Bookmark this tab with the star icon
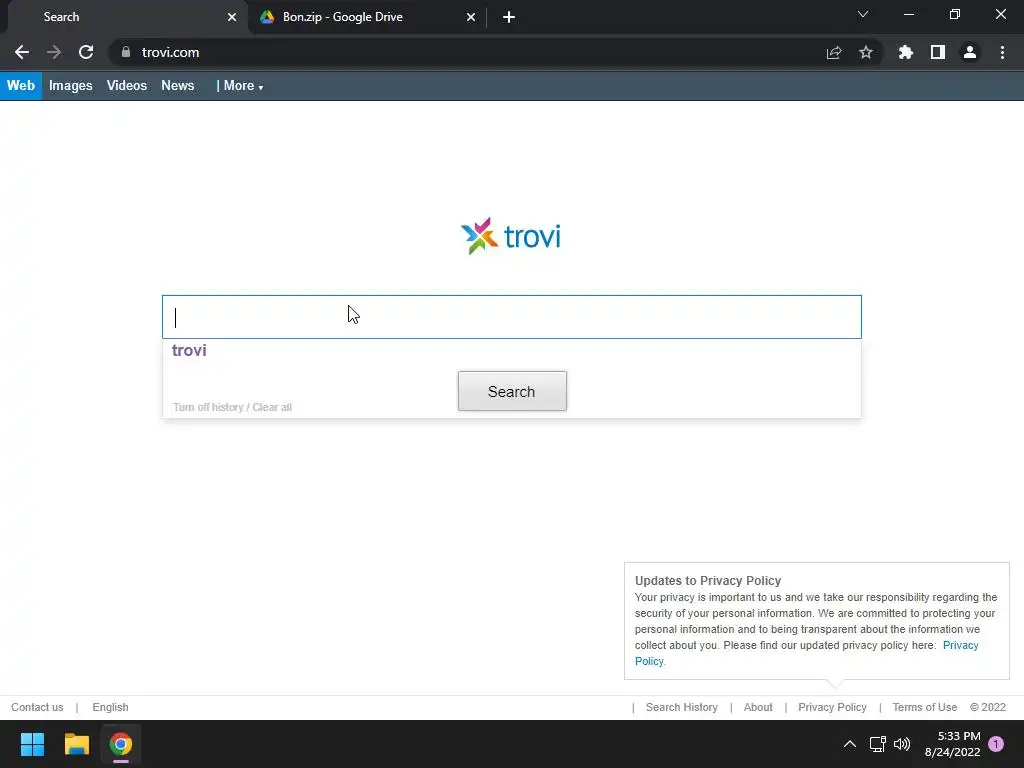Screen dimensions: 1024x768 [866, 52]
